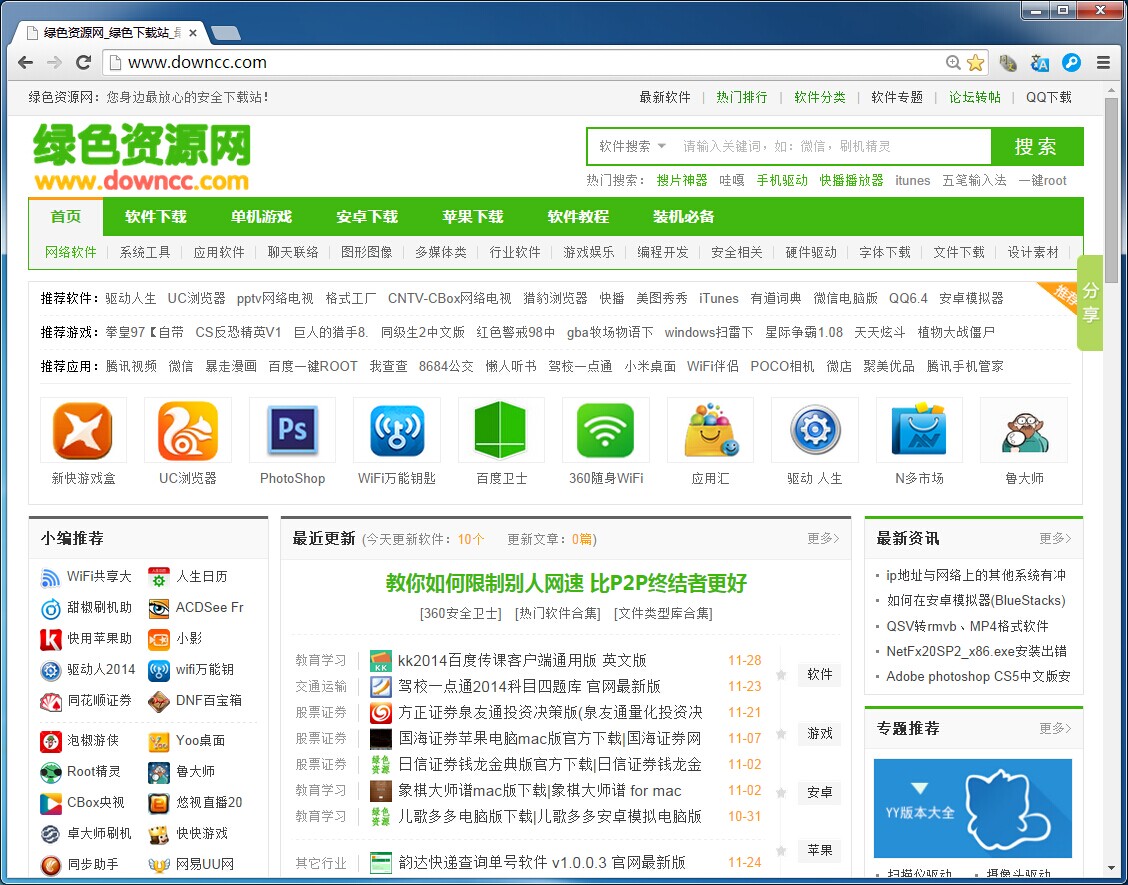The image size is (1128, 885).
Task: Open the WiFi万能钥匙 icon
Action: pyautogui.click(x=396, y=430)
